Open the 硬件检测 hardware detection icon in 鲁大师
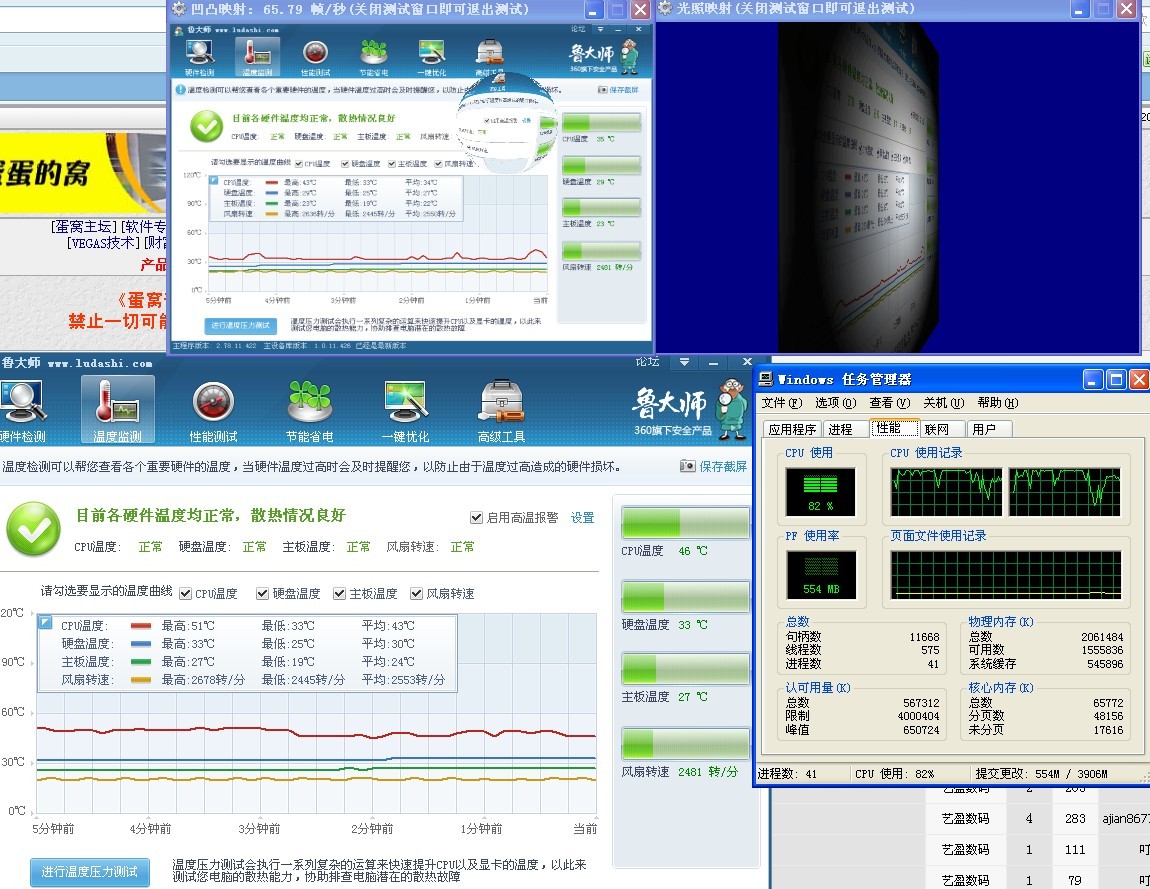Screen dimensions: 1150x889 pos(23,411)
